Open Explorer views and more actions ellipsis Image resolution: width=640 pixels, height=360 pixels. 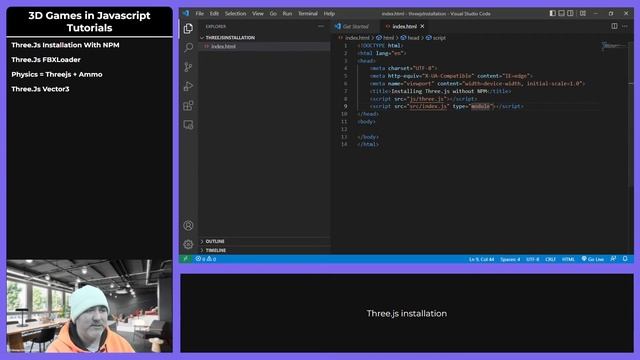pos(321,26)
